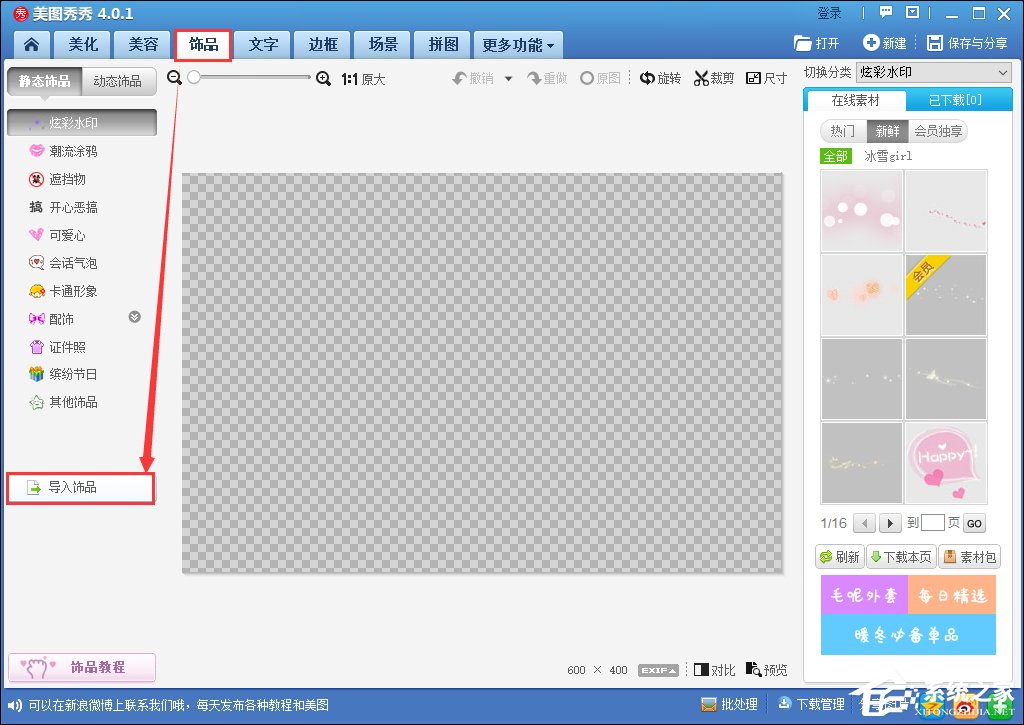1024x725 pixels.
Task: Click the zoom slider handle
Action: [193, 77]
